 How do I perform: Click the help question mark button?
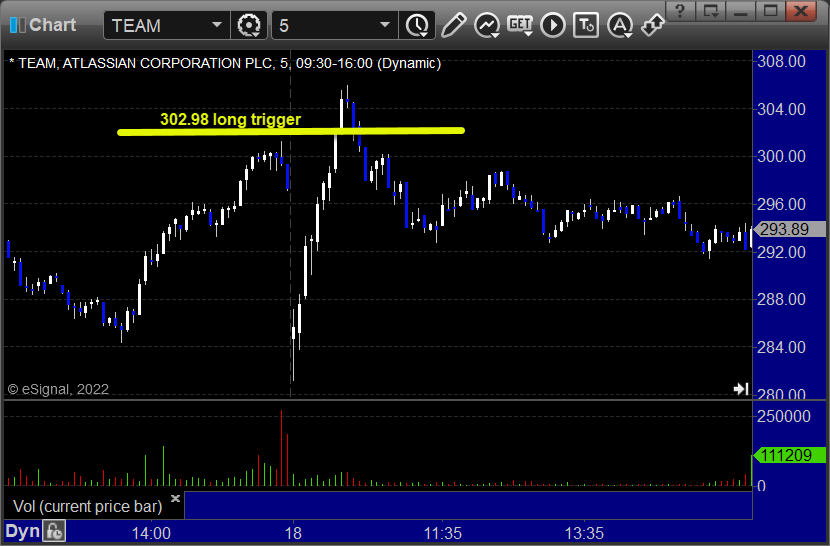pos(681,11)
